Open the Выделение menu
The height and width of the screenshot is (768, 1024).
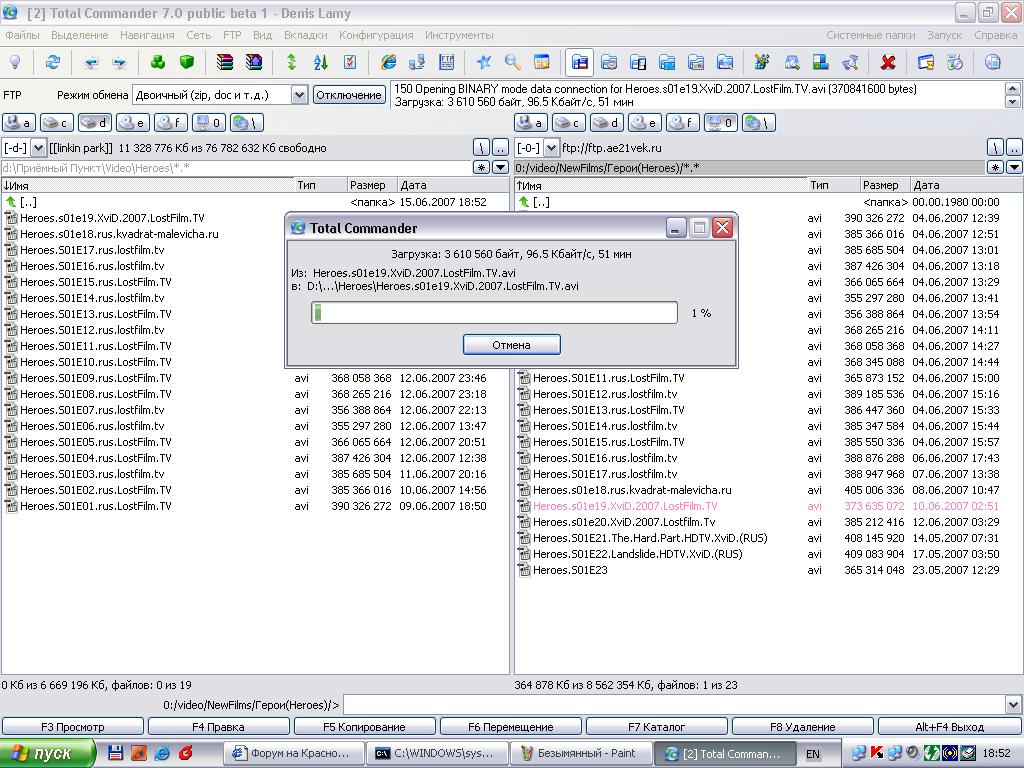click(x=80, y=35)
